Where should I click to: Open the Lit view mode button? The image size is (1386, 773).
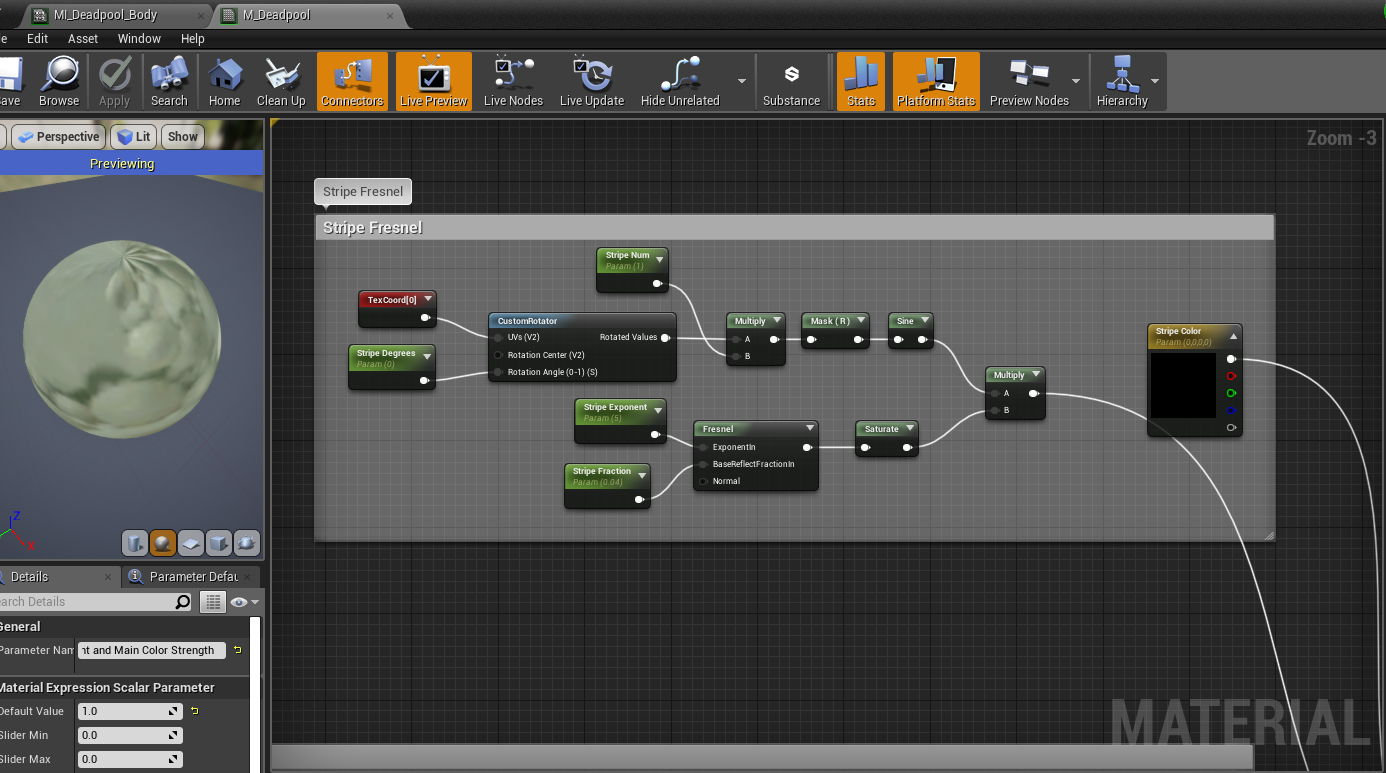(133, 137)
